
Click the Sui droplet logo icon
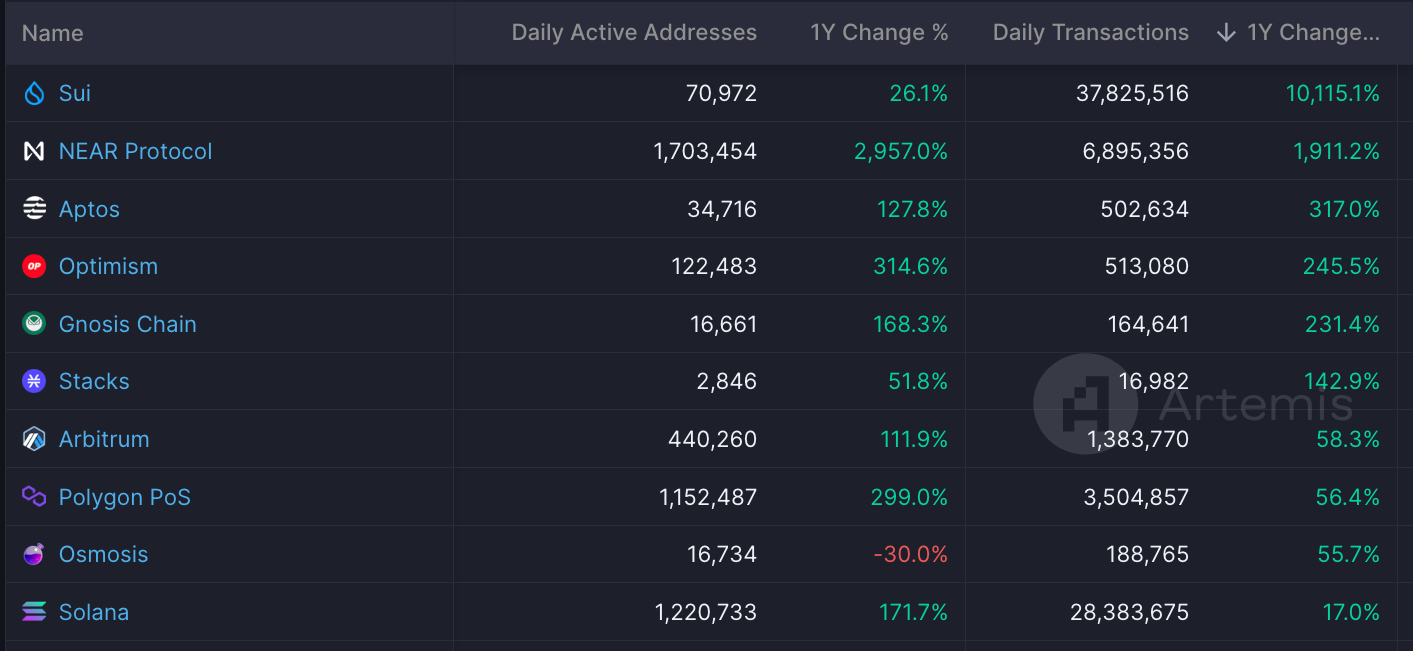tap(34, 93)
